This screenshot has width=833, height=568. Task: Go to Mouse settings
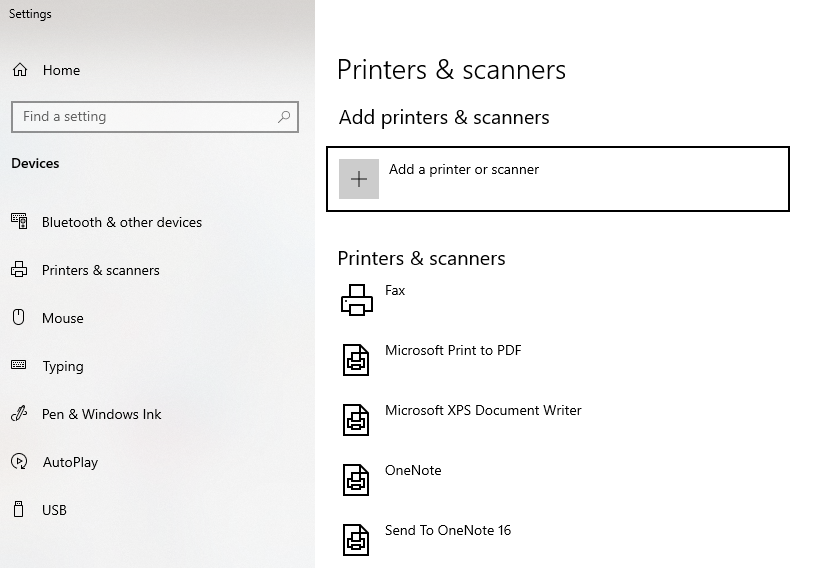point(63,318)
